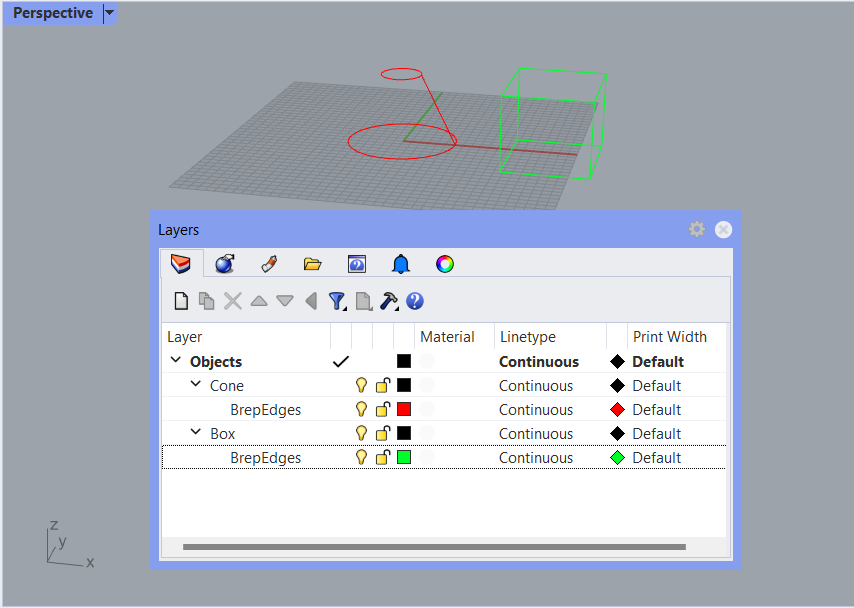Click the Linetype column header
Image resolution: width=854 pixels, height=608 pixels.
(528, 337)
